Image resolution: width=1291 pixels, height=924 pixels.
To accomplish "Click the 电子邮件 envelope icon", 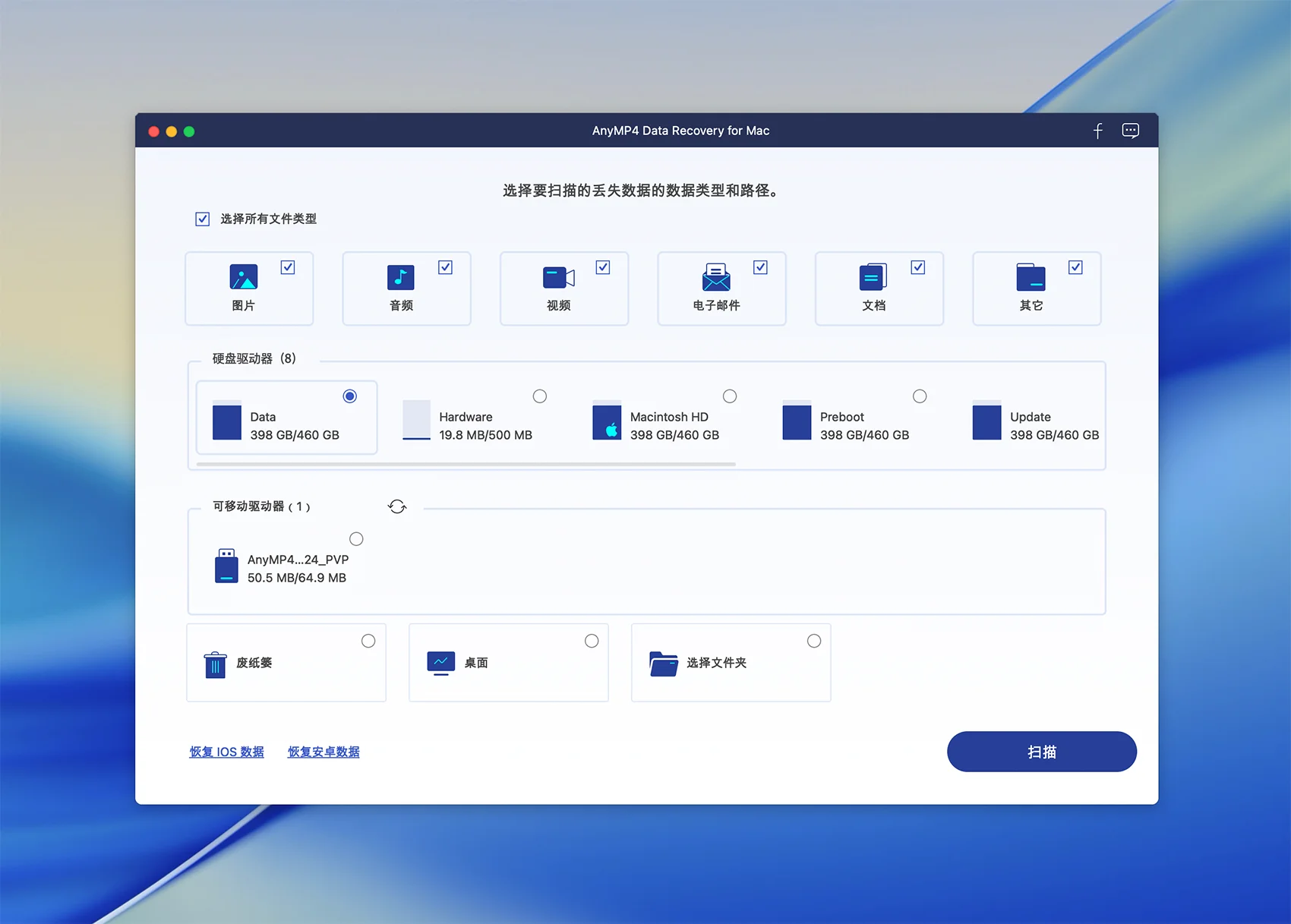I will (715, 278).
